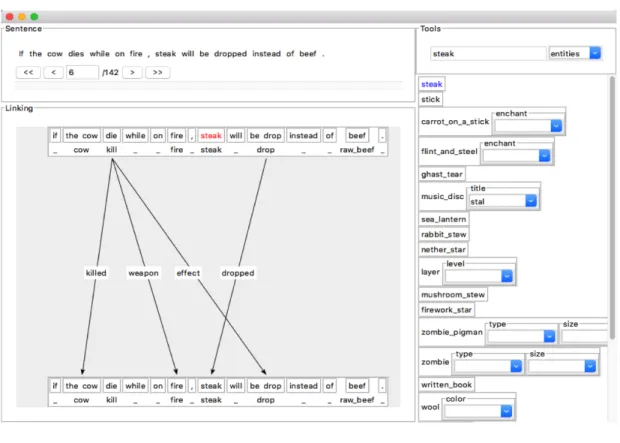
Task: Open the wool color dropdown
Action: 478,411
